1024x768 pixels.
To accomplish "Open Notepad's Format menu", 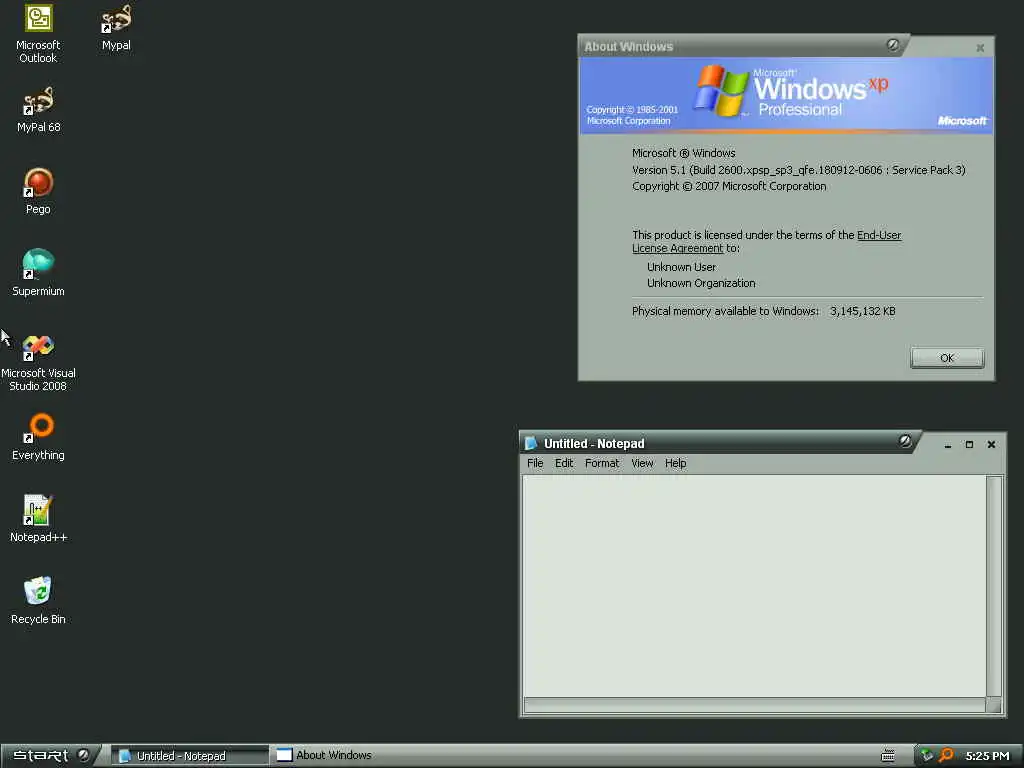I will pyautogui.click(x=601, y=463).
